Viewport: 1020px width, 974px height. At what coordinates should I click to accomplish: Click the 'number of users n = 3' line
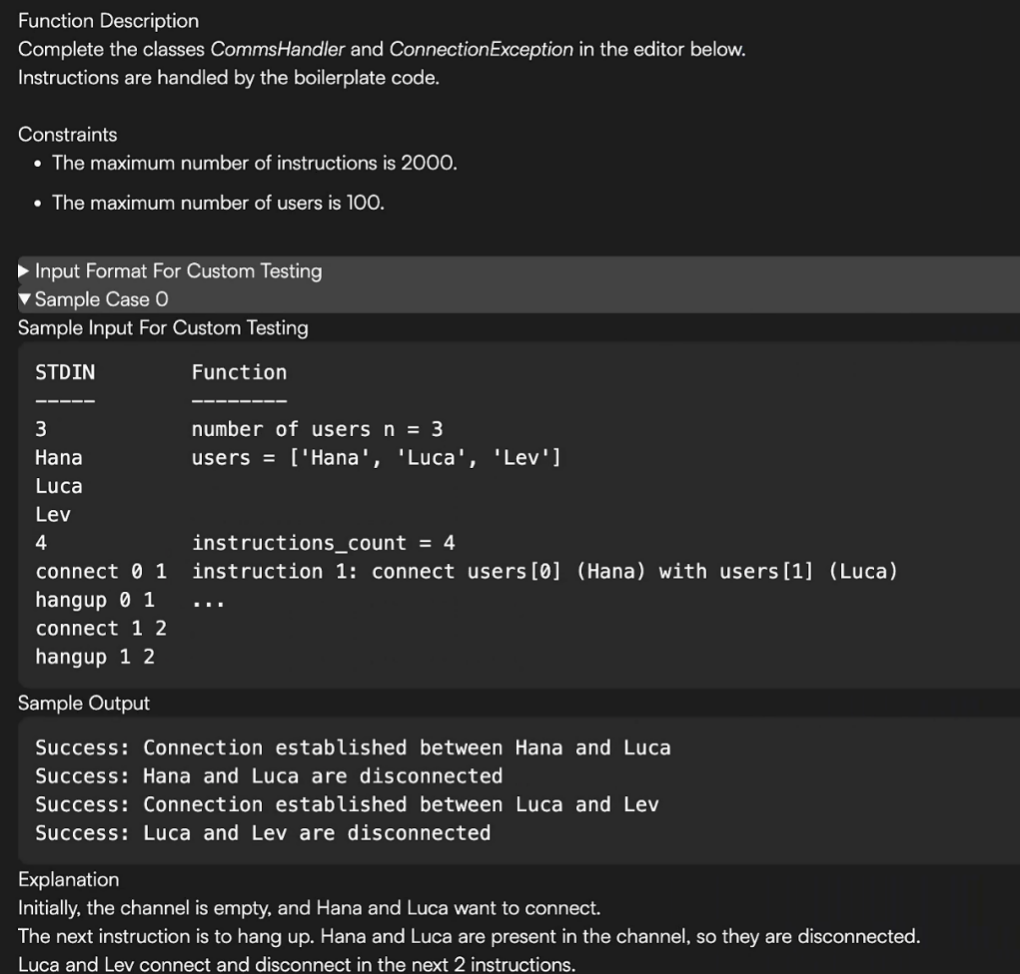[x=317, y=429]
